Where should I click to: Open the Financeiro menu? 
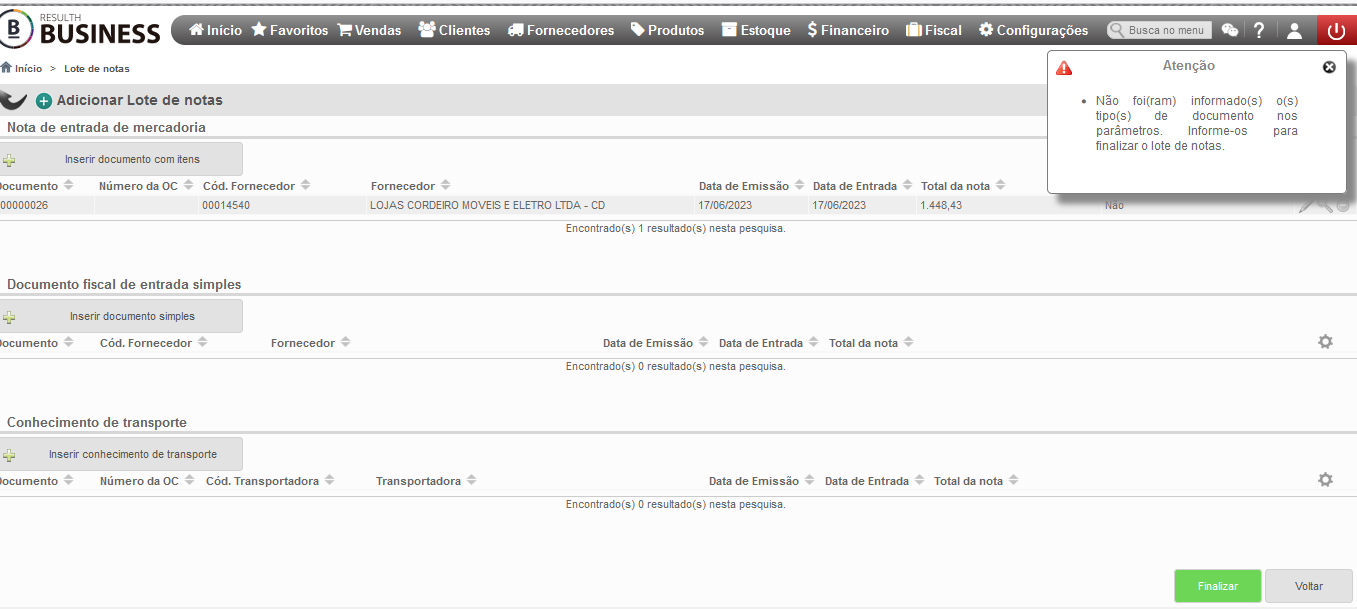848,30
